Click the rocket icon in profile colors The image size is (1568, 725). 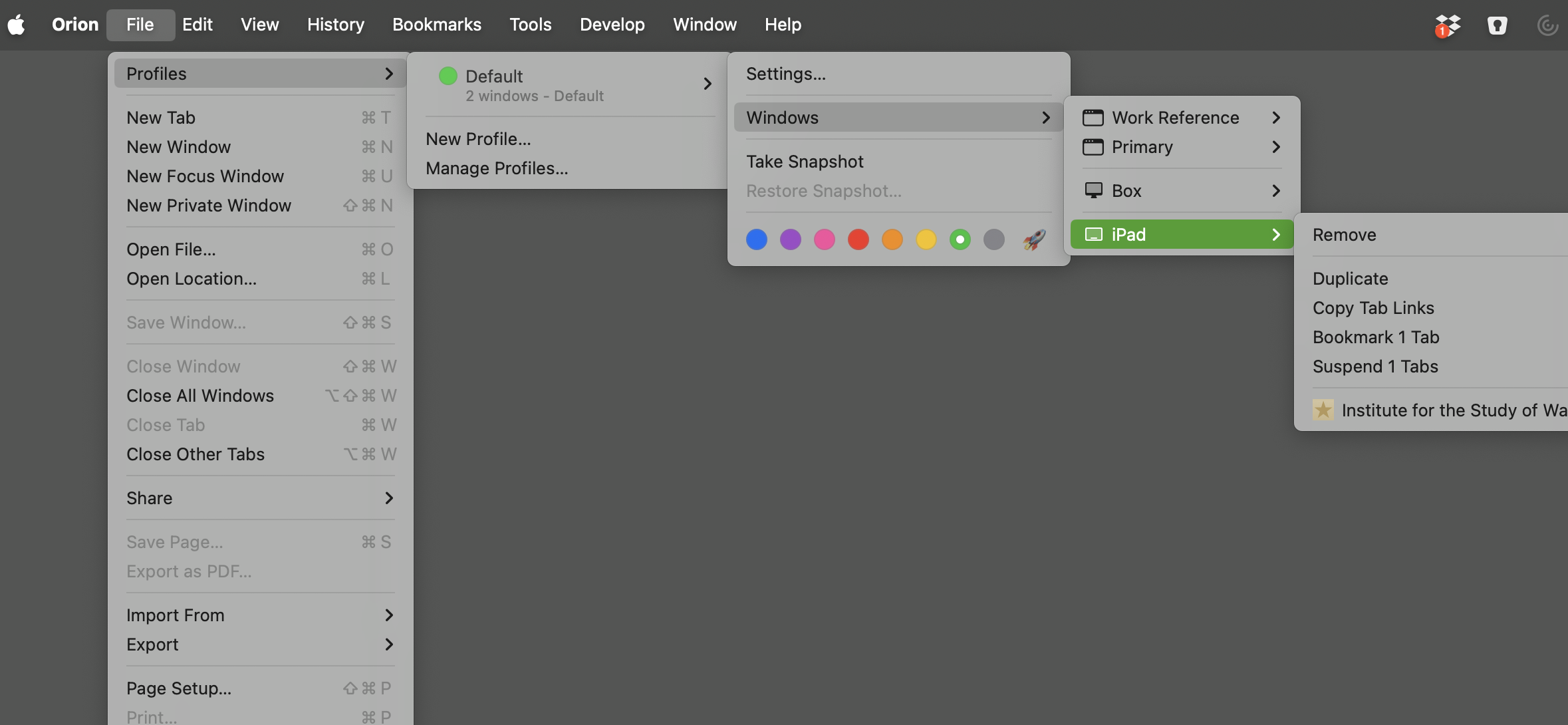pos(1034,239)
